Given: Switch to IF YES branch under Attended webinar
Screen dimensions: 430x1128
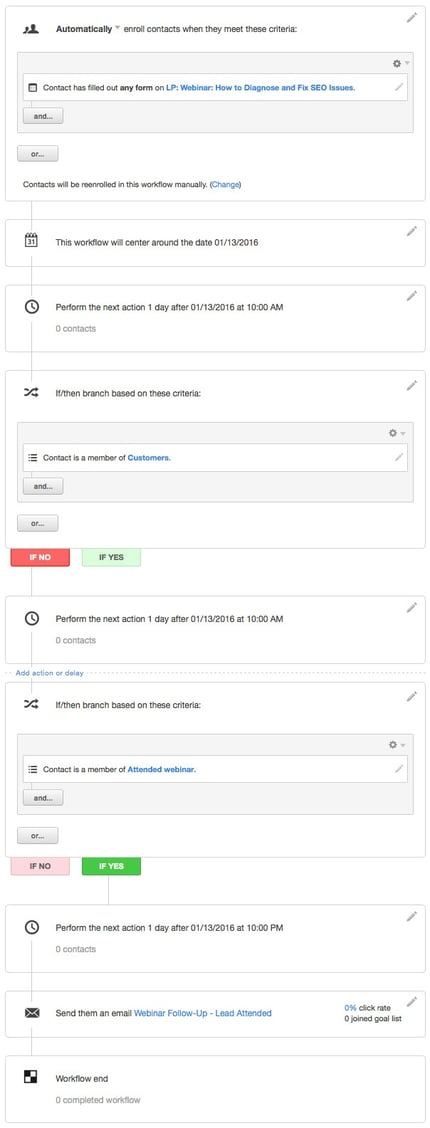Looking at the screenshot, I should [x=111, y=866].
